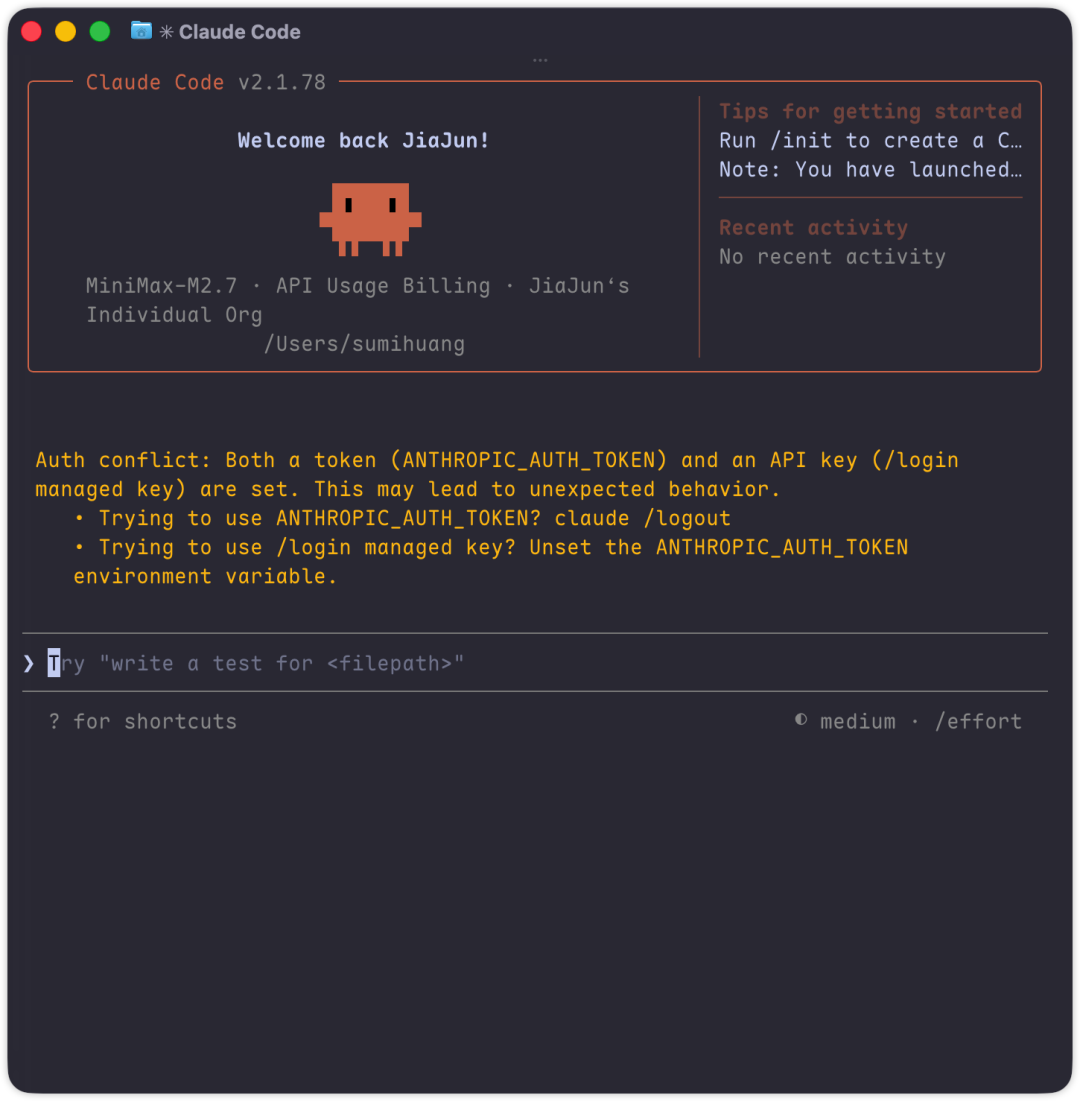The height and width of the screenshot is (1101, 1080).
Task: Click the Claude mascot pixel-art icon
Action: [370, 218]
